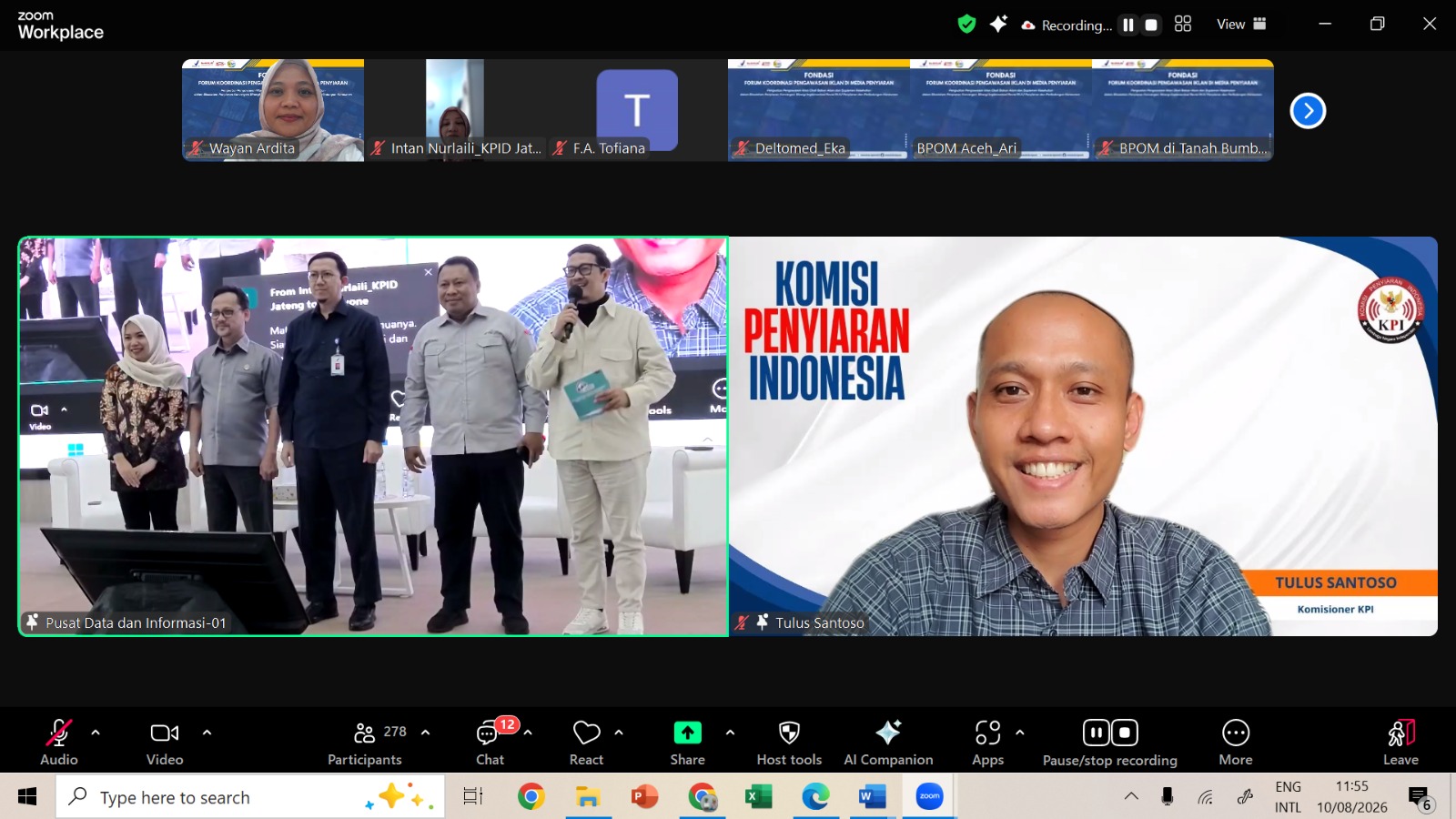Image resolution: width=1456 pixels, height=819 pixels.
Task: Open Host tools shield menu
Action: pyautogui.click(x=789, y=742)
